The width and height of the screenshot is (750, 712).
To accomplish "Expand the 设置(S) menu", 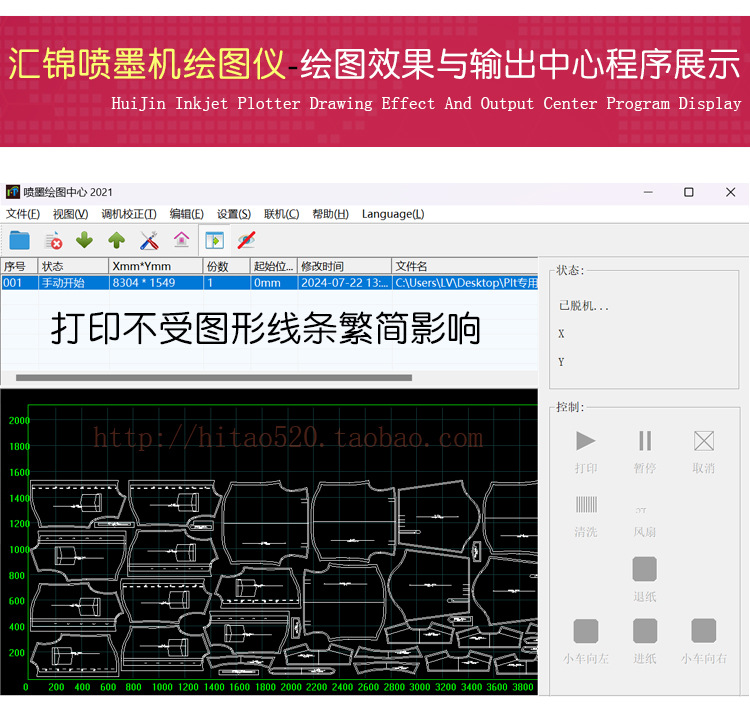I will [x=234, y=214].
